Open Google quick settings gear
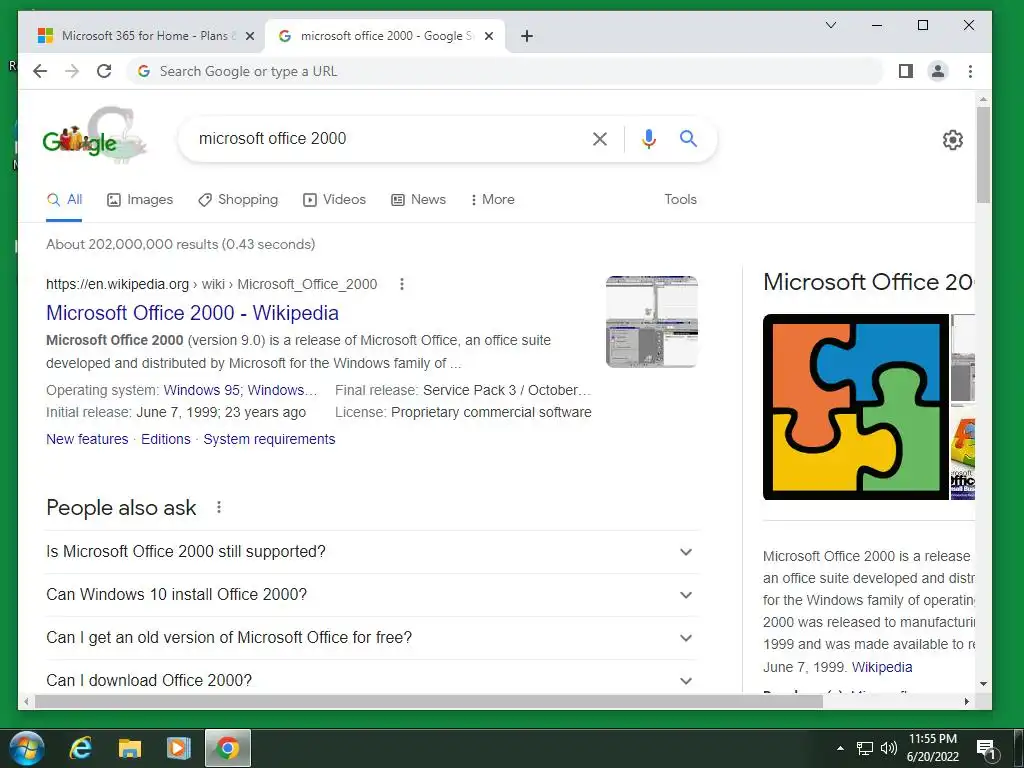 pos(952,140)
